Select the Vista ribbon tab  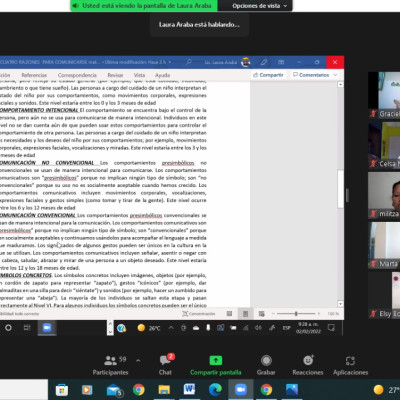pyautogui.click(x=139, y=75)
